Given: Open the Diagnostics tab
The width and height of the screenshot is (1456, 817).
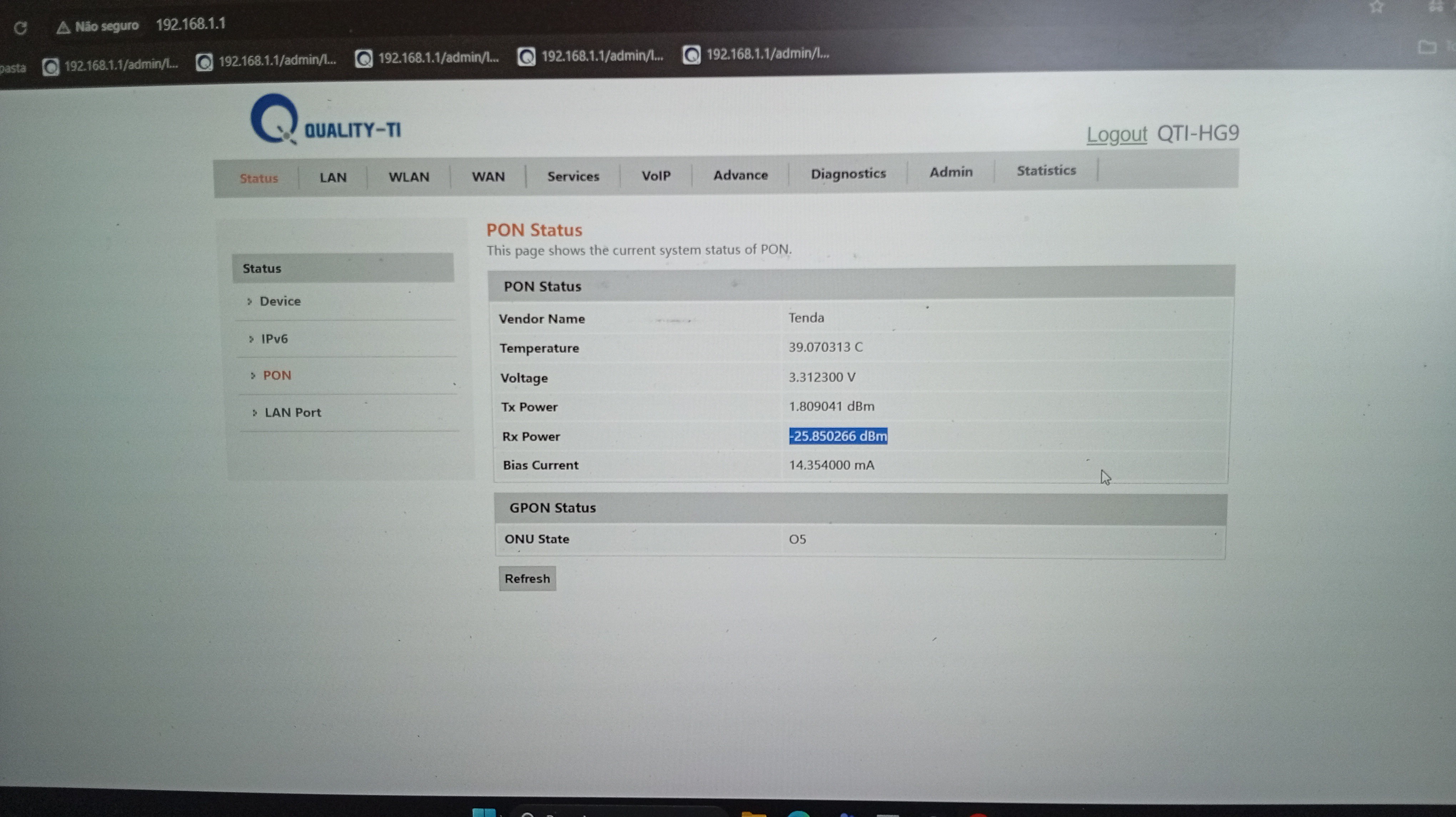Looking at the screenshot, I should [848, 174].
